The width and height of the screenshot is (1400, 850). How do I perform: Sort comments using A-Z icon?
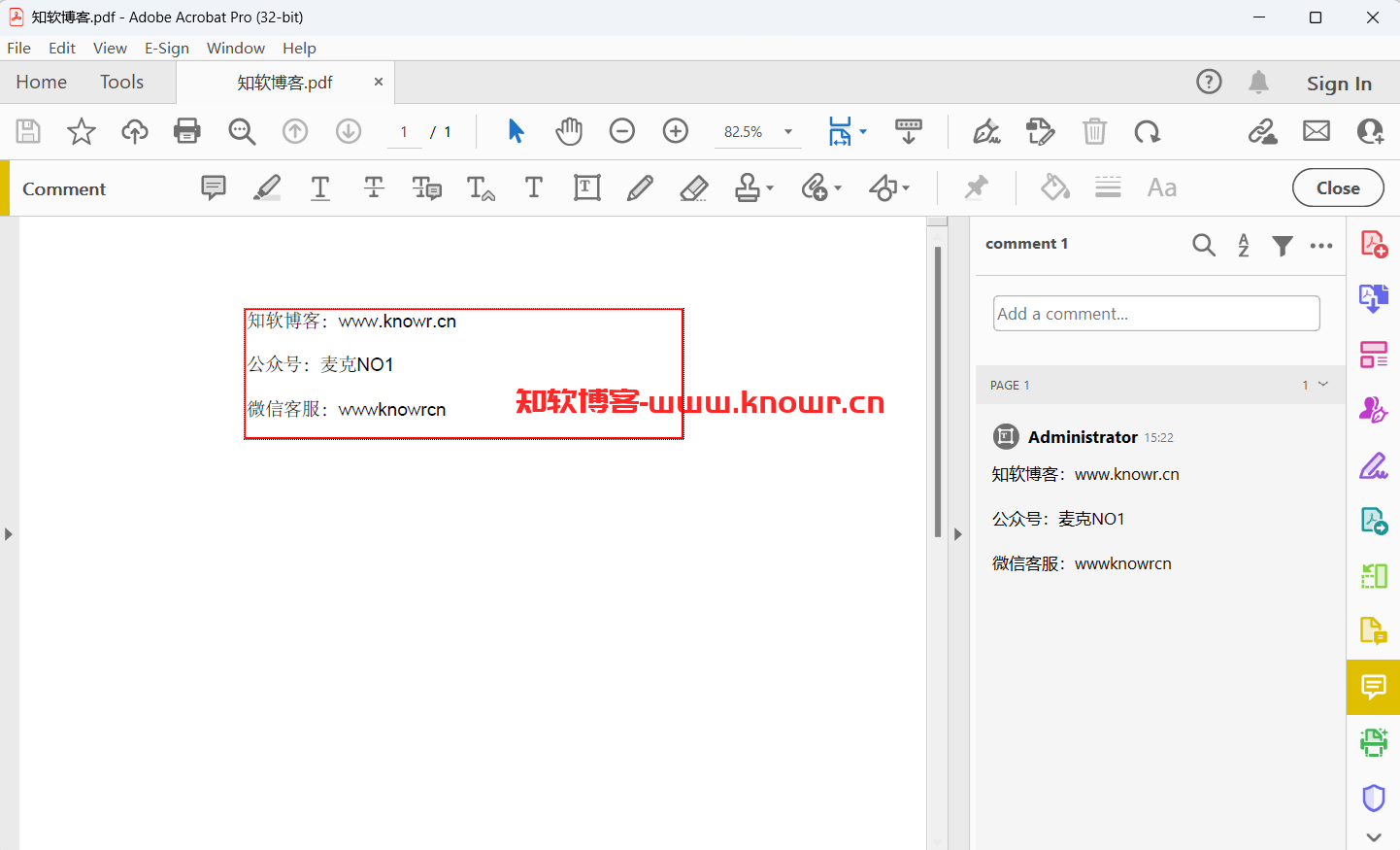click(1244, 245)
